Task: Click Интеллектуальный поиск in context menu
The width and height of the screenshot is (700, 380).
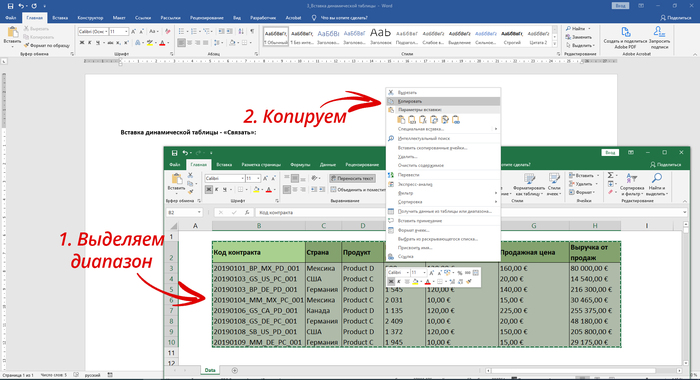Action: click(x=443, y=138)
